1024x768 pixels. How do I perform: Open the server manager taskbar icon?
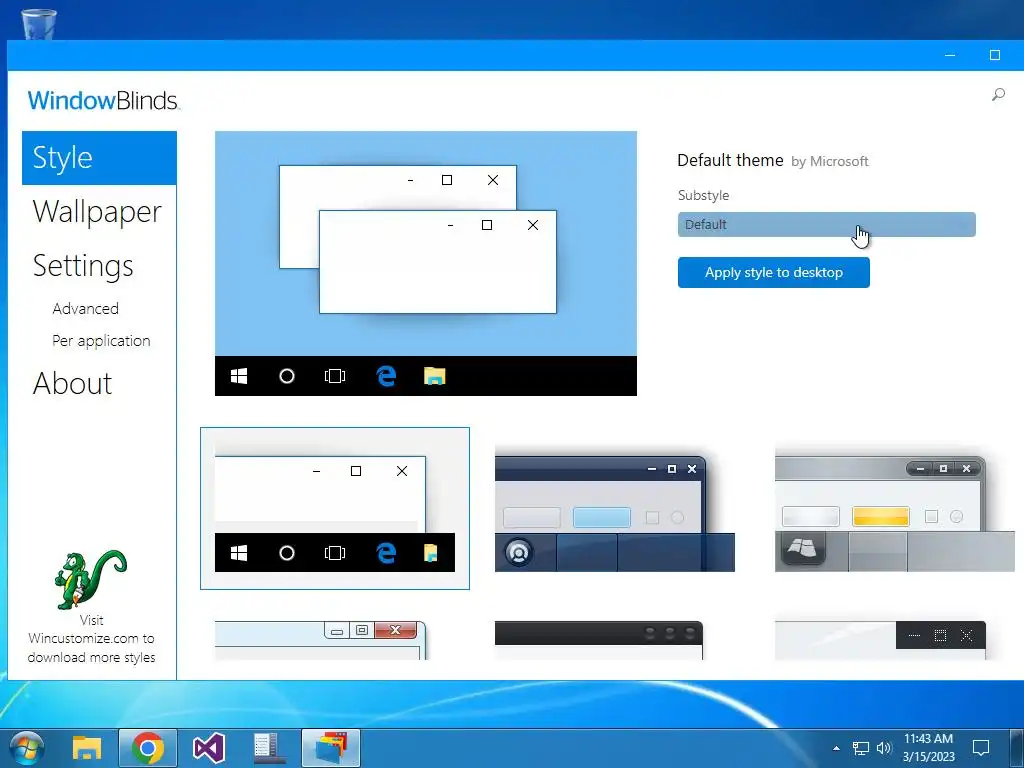point(268,748)
